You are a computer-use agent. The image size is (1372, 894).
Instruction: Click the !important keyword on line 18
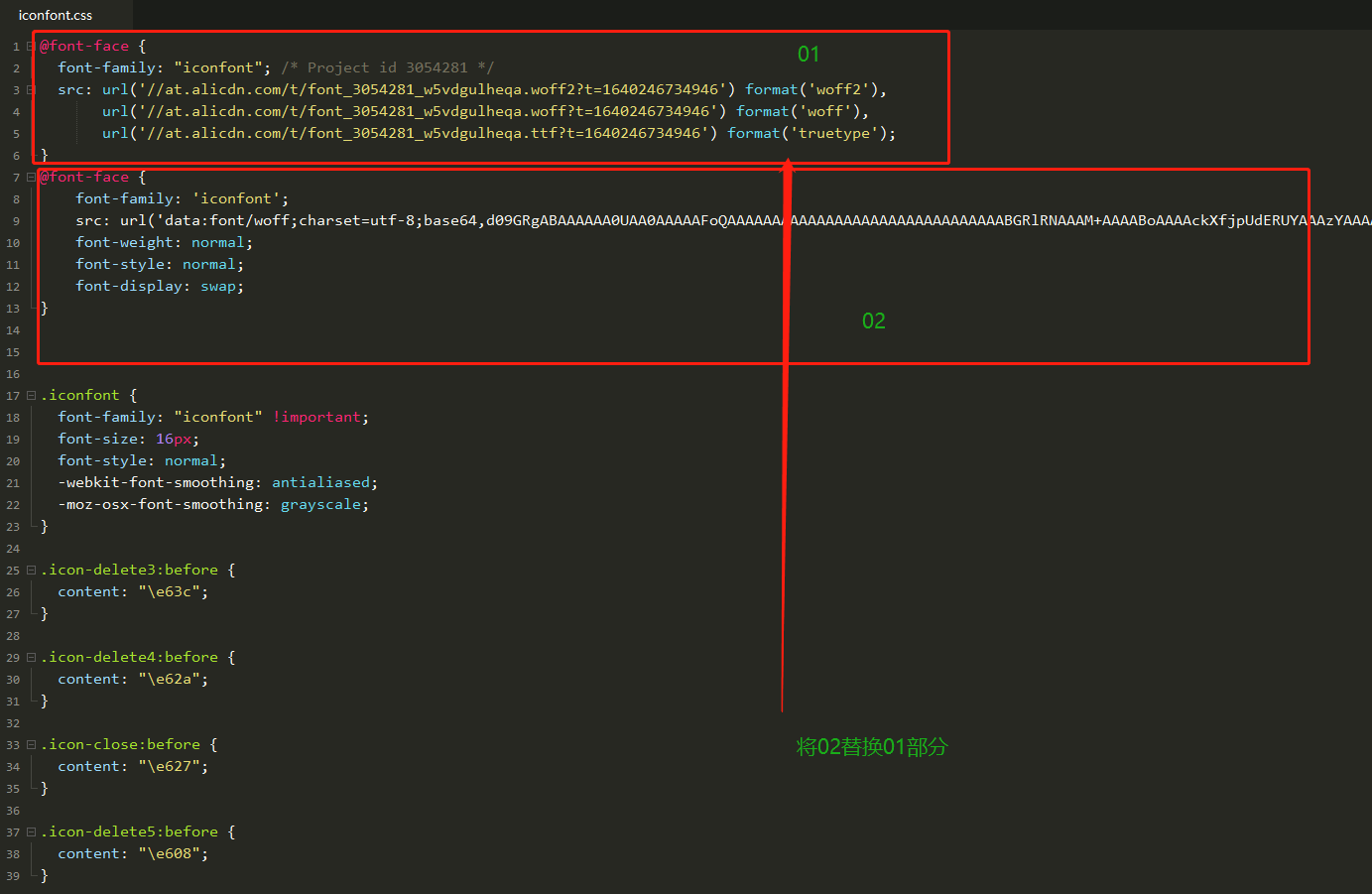pyautogui.click(x=317, y=416)
